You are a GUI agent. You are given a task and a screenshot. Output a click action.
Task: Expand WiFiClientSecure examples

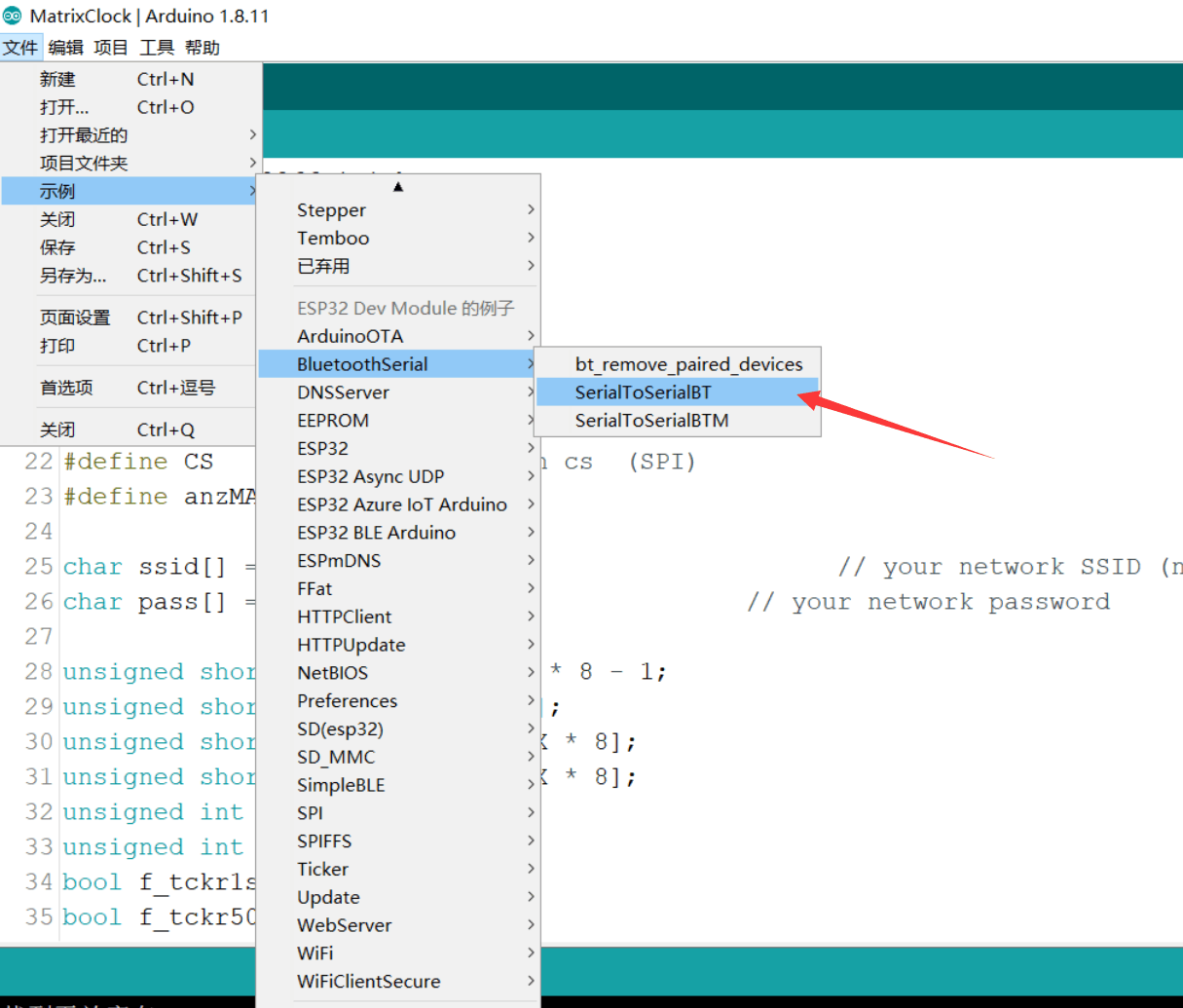(x=398, y=982)
